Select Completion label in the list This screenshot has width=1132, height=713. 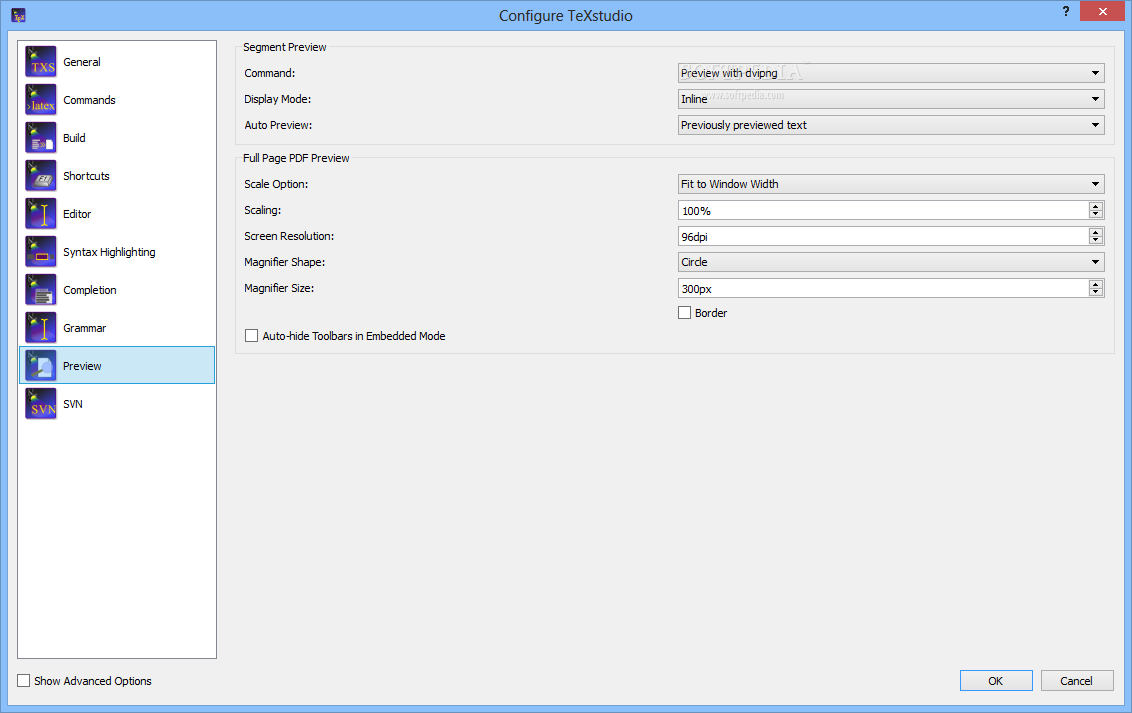tap(90, 290)
